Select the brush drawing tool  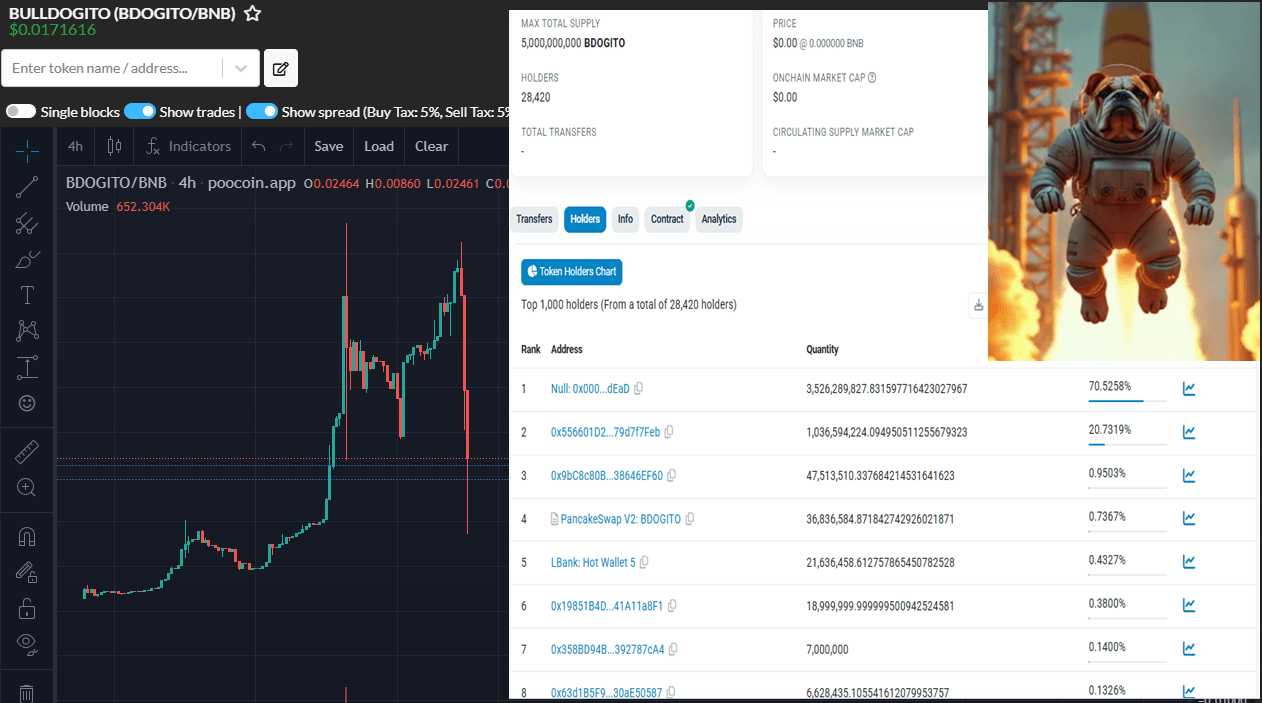[27, 260]
